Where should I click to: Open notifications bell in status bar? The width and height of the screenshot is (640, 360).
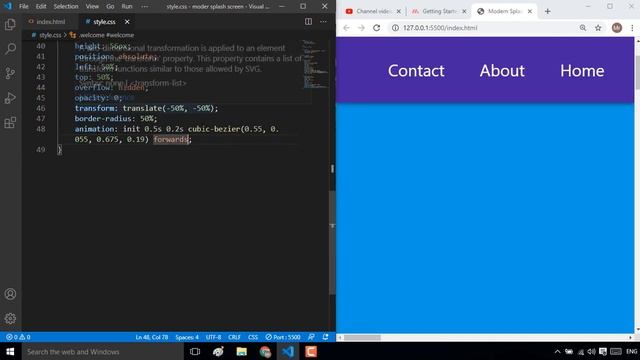click(325, 337)
